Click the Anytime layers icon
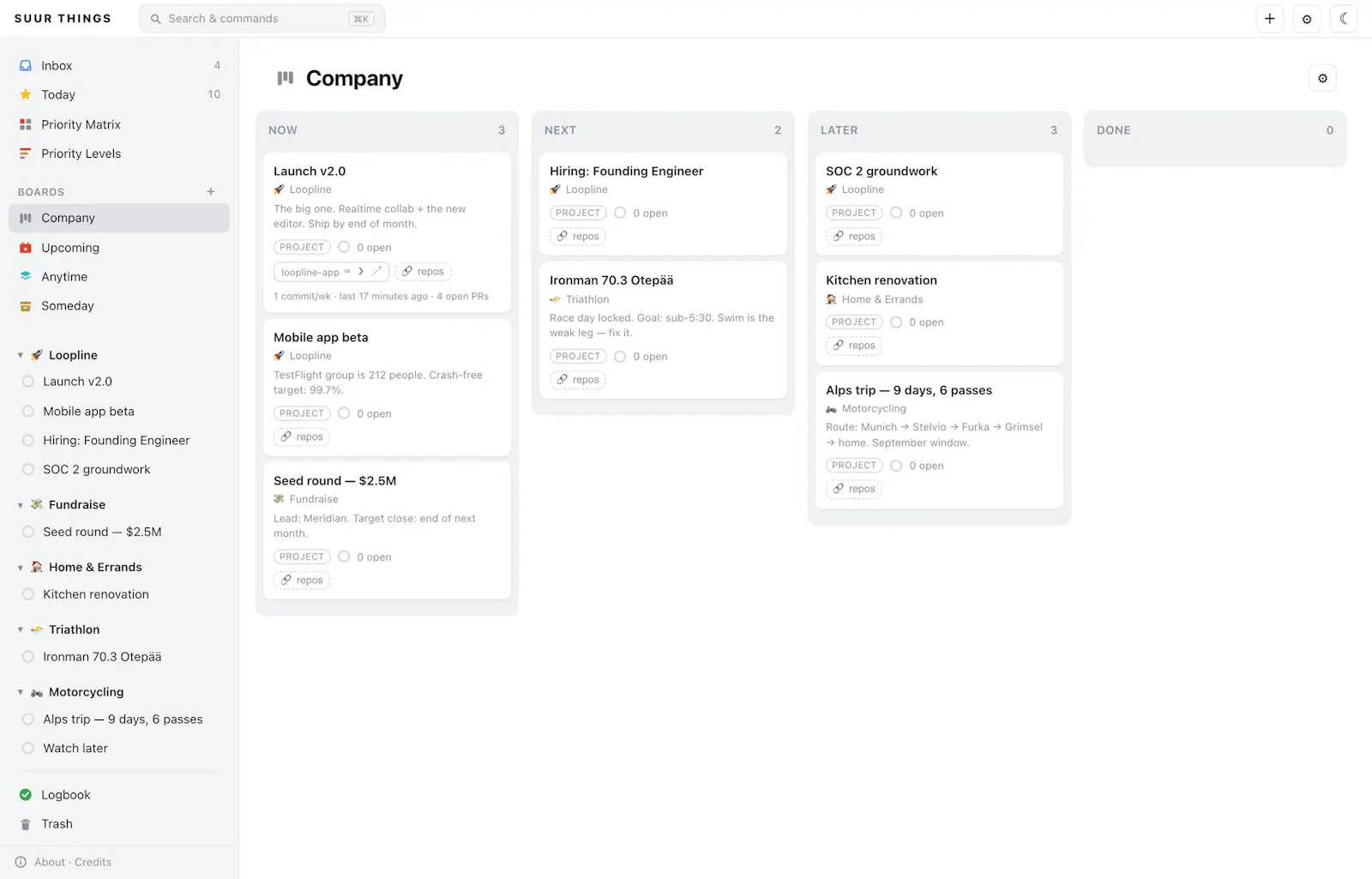Viewport: 1372px width, 879px height. [x=26, y=277]
